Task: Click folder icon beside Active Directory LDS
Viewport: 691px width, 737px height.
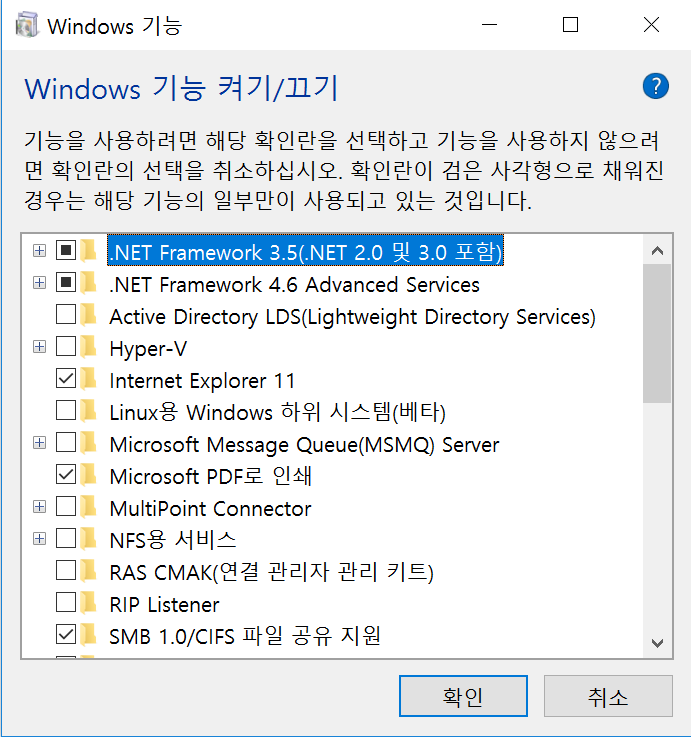Action: click(88, 315)
